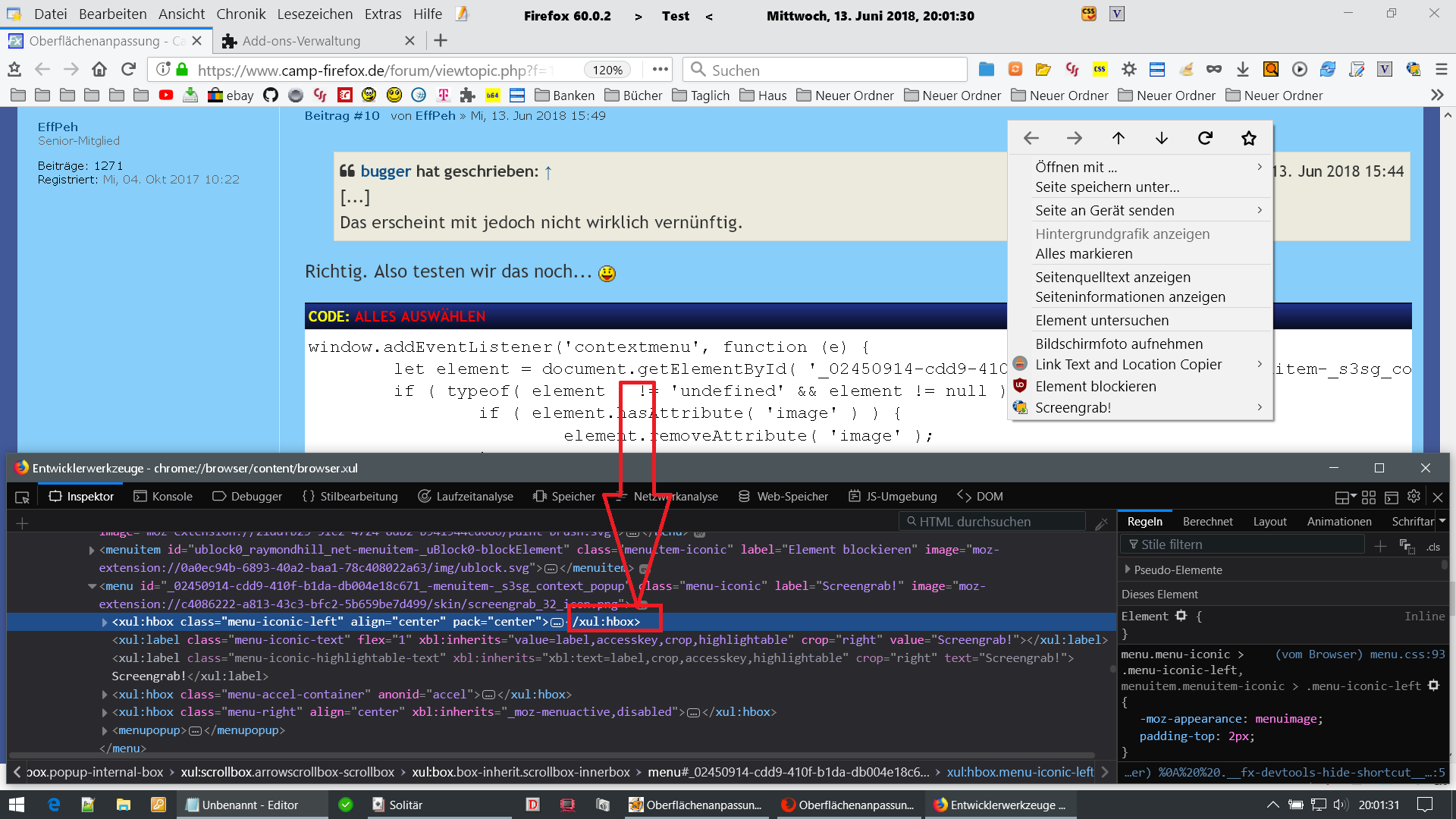Choose 'Element untersuchen' in context menu
The width and height of the screenshot is (1456, 819).
[x=1101, y=320]
